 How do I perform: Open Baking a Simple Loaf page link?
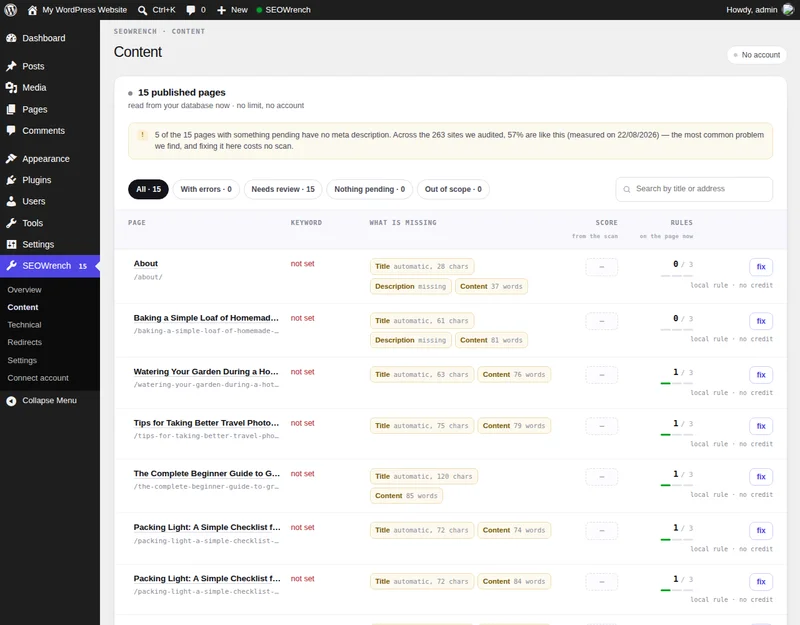tap(206, 318)
